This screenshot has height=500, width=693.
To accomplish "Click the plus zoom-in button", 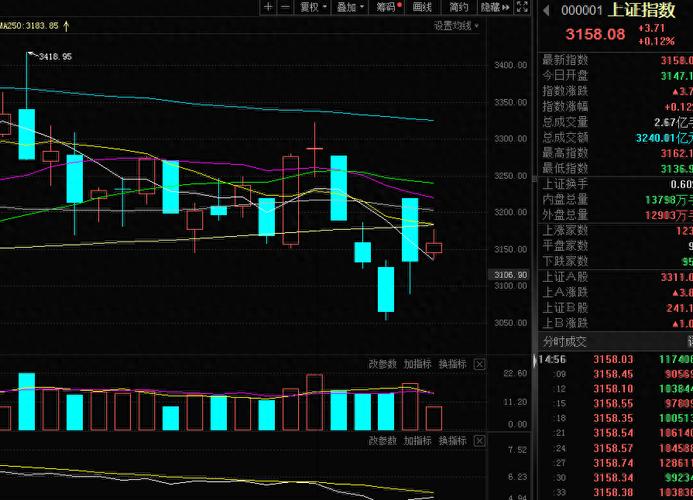I will click(268, 7).
